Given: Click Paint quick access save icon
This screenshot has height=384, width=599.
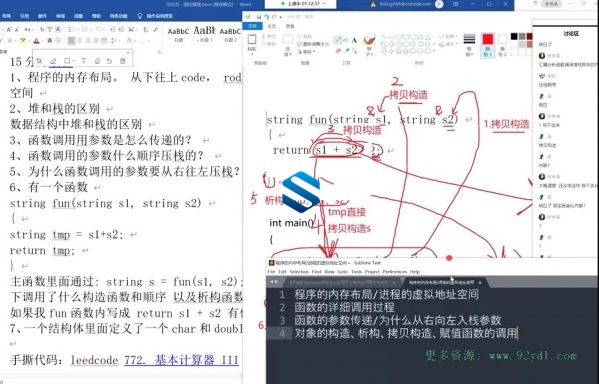Looking at the screenshot, I should click(x=259, y=17).
